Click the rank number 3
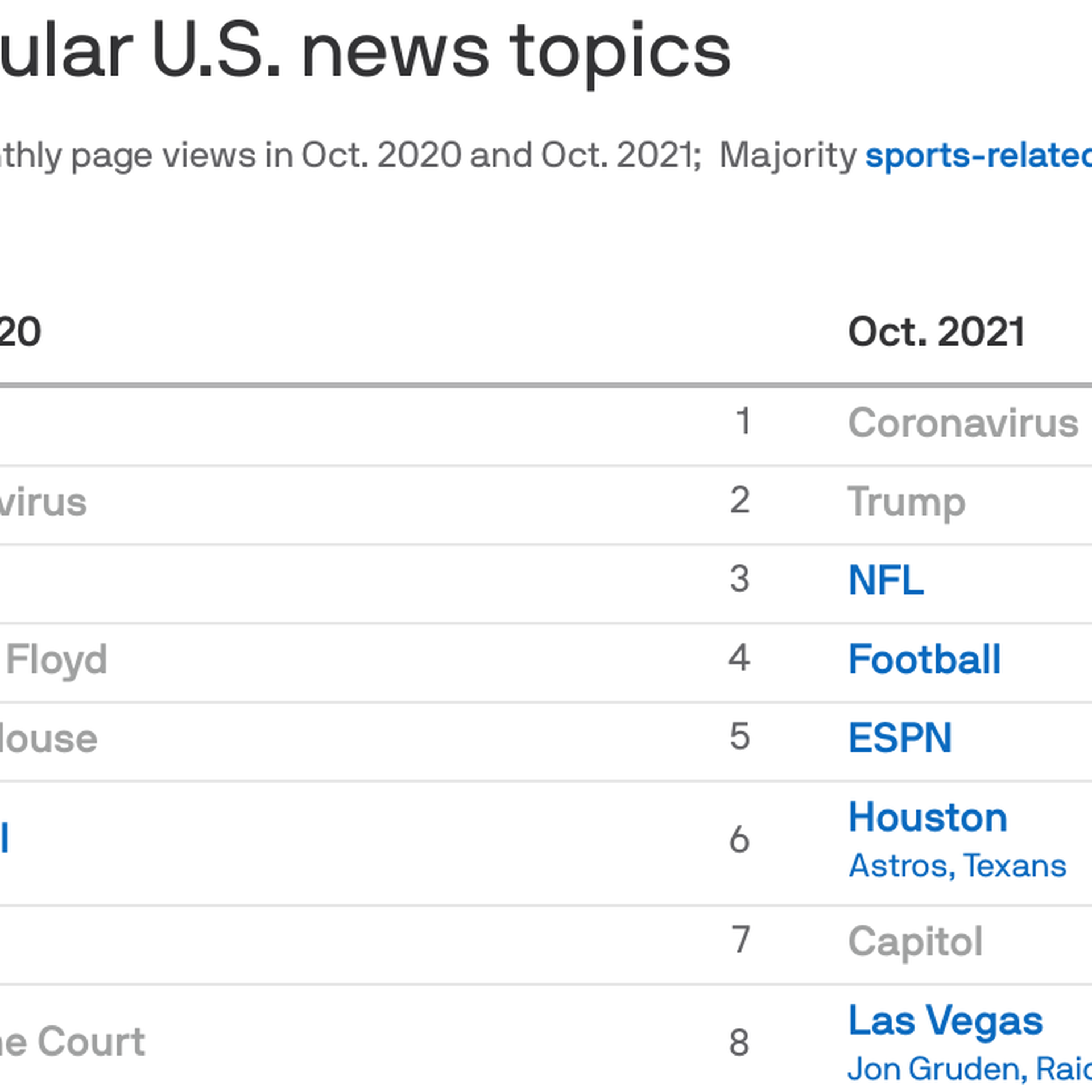1092x1092 pixels. click(x=740, y=579)
